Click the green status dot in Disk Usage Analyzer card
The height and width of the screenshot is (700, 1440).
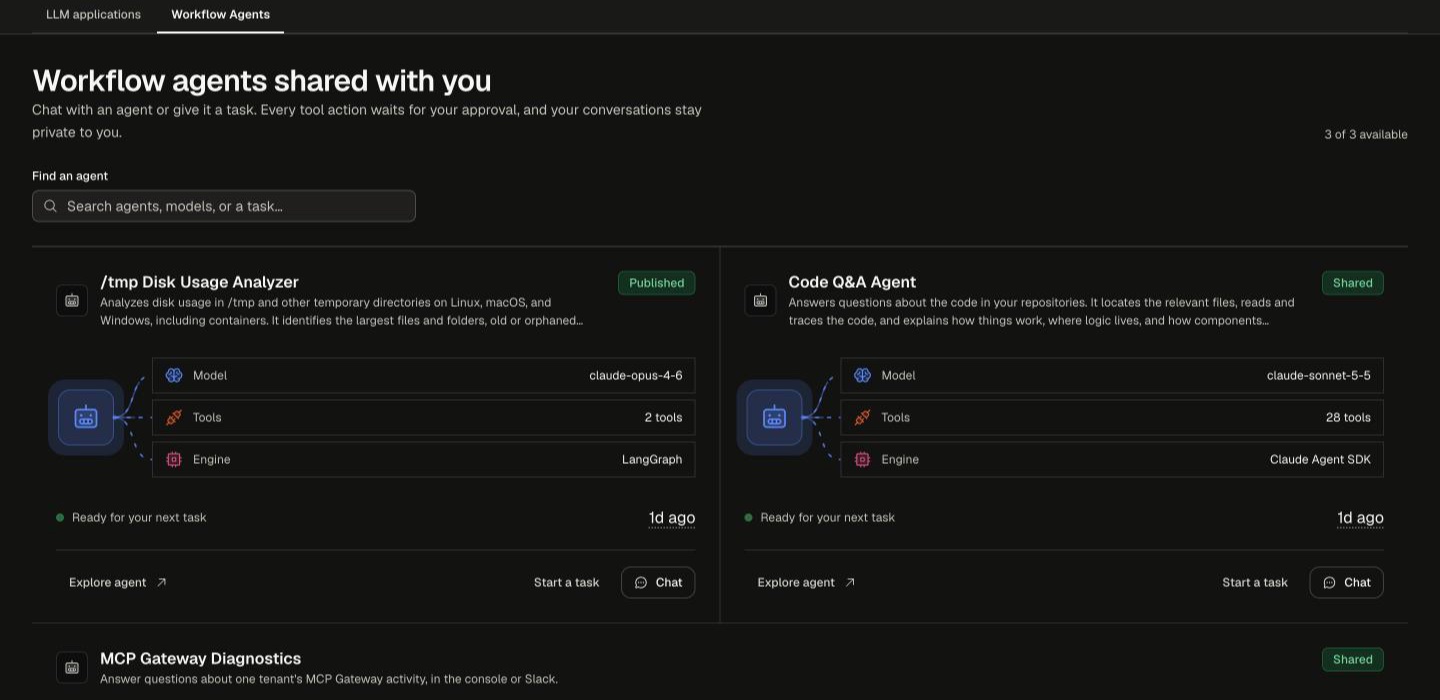click(60, 517)
